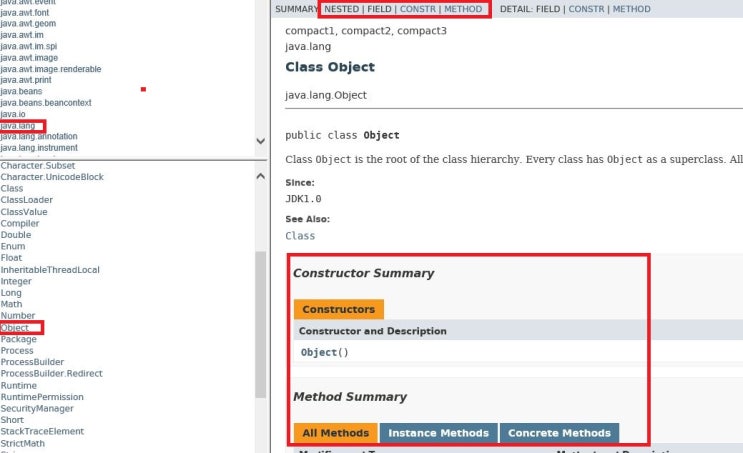
Task: Open StackTraceElement class
Action: 42,431
